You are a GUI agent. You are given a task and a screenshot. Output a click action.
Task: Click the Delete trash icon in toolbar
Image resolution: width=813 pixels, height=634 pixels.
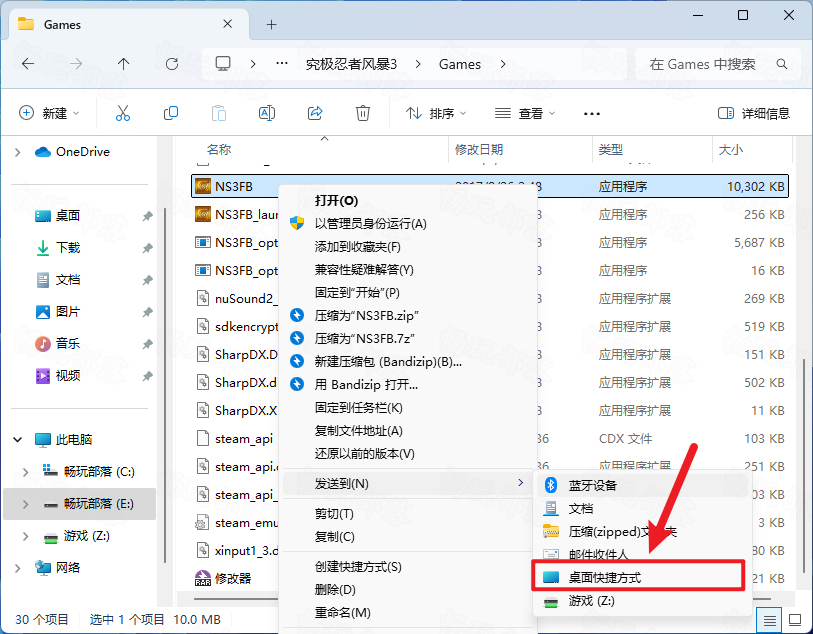click(x=362, y=113)
